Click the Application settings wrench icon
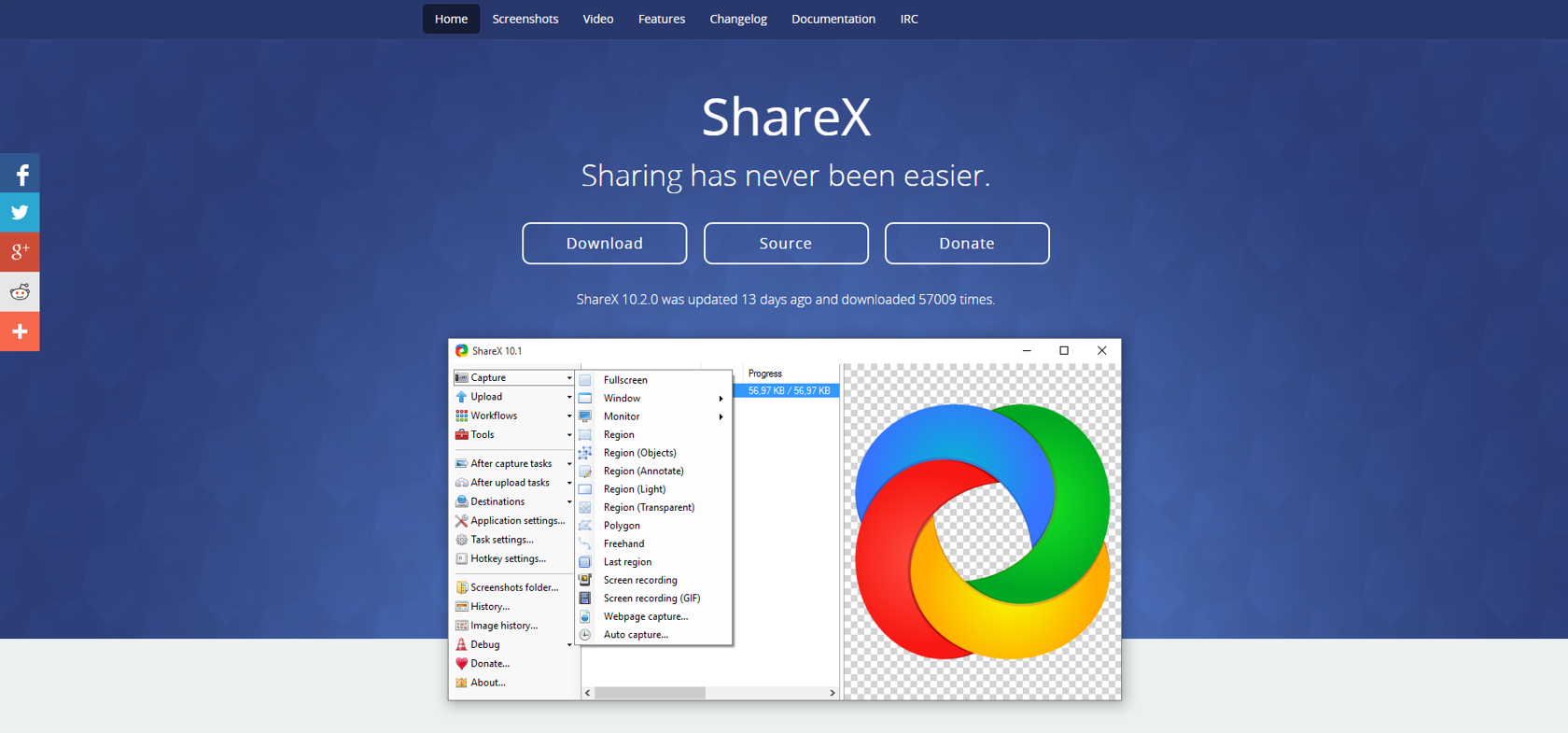1568x733 pixels. pyautogui.click(x=461, y=521)
